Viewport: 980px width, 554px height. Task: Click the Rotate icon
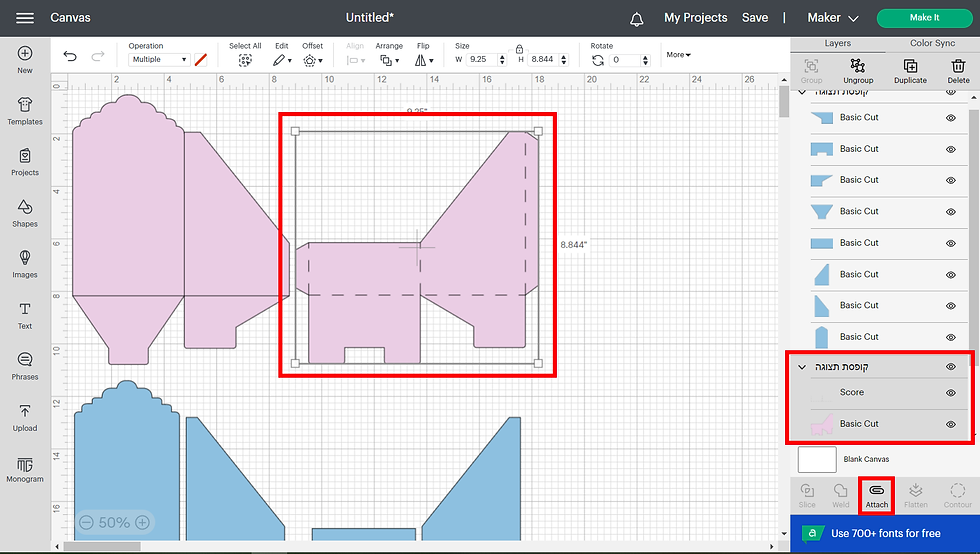pos(598,60)
